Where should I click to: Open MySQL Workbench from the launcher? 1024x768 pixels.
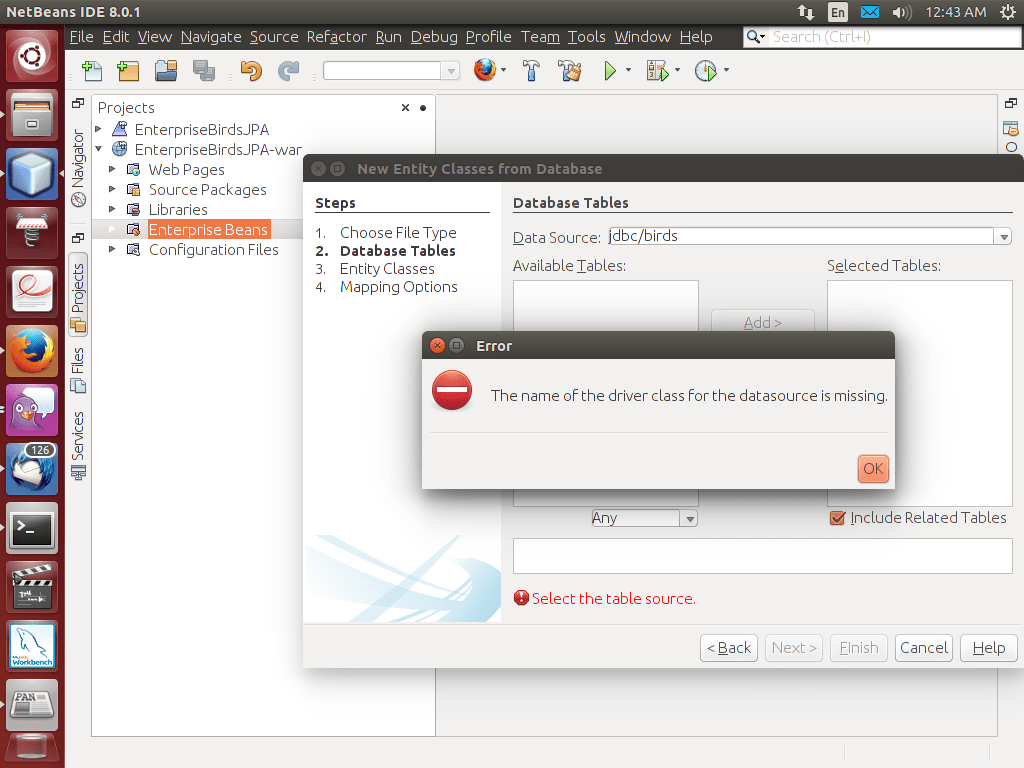click(32, 645)
